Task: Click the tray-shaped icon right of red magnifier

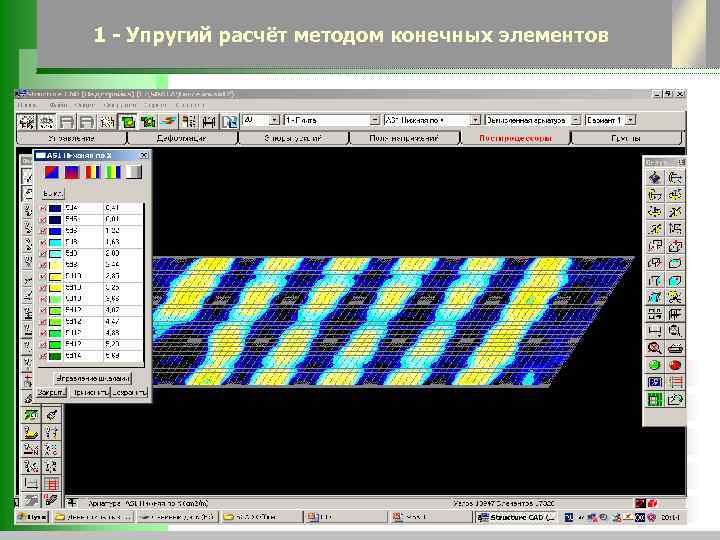Action: [675, 348]
